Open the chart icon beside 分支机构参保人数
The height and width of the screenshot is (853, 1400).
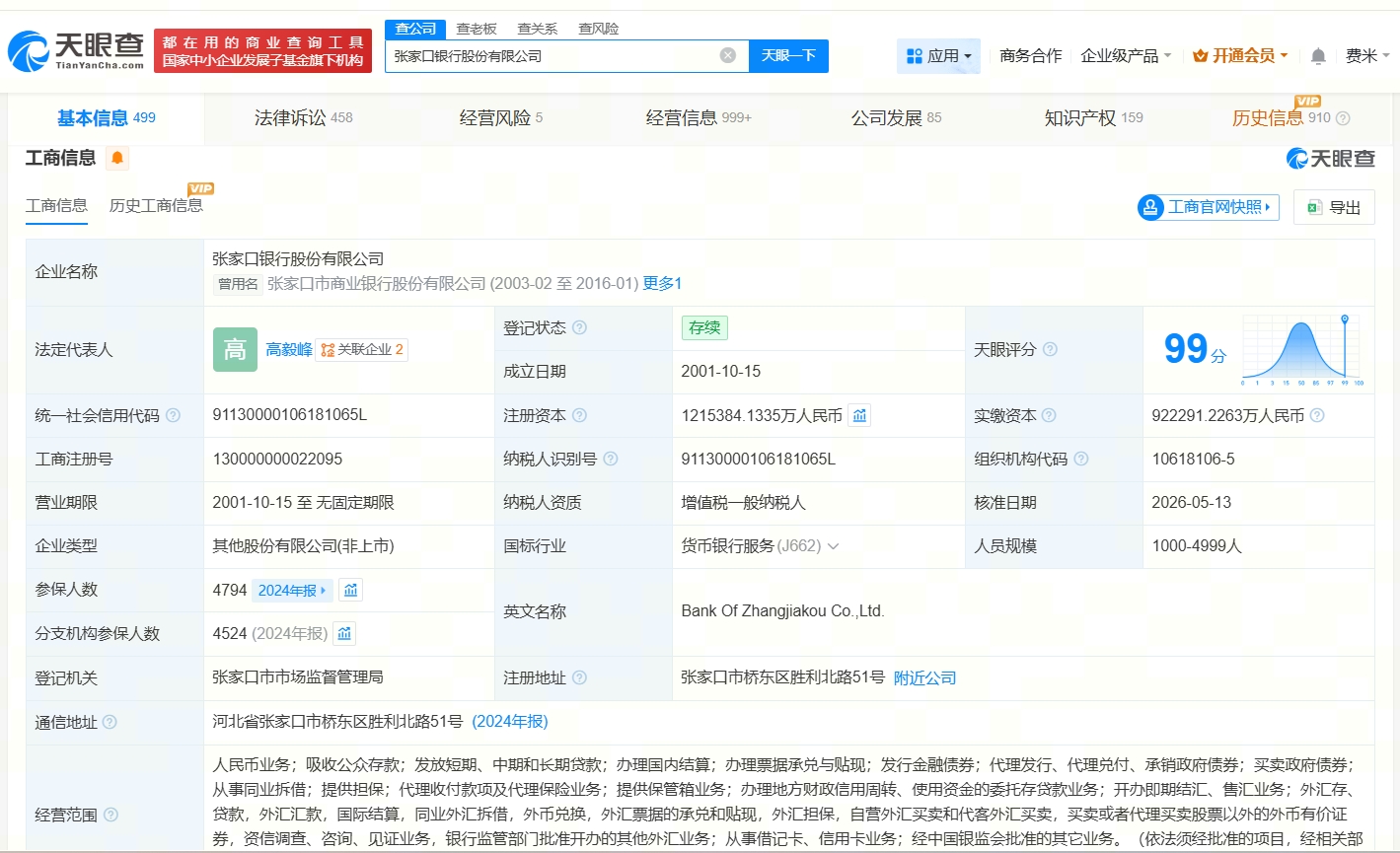tap(344, 633)
